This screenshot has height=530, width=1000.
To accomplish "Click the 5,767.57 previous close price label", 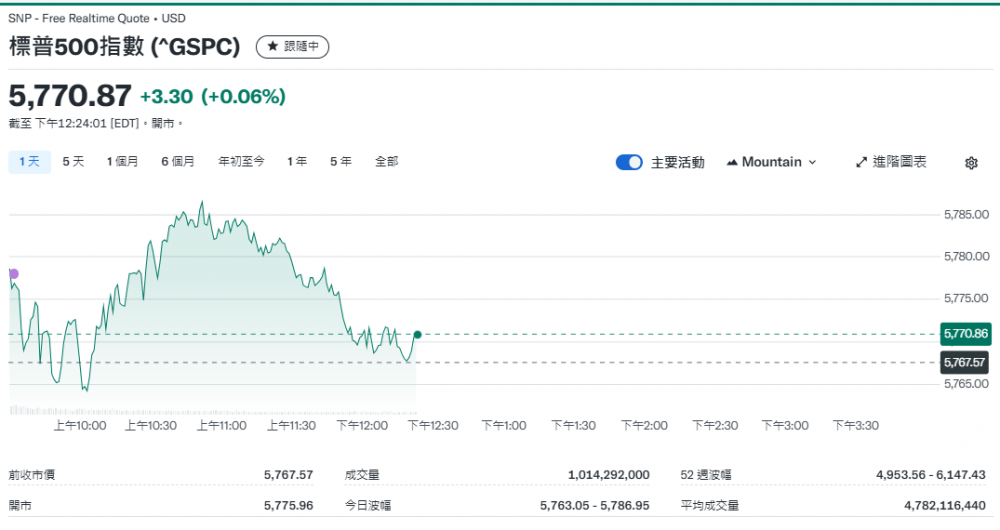I will pyautogui.click(x=965, y=363).
